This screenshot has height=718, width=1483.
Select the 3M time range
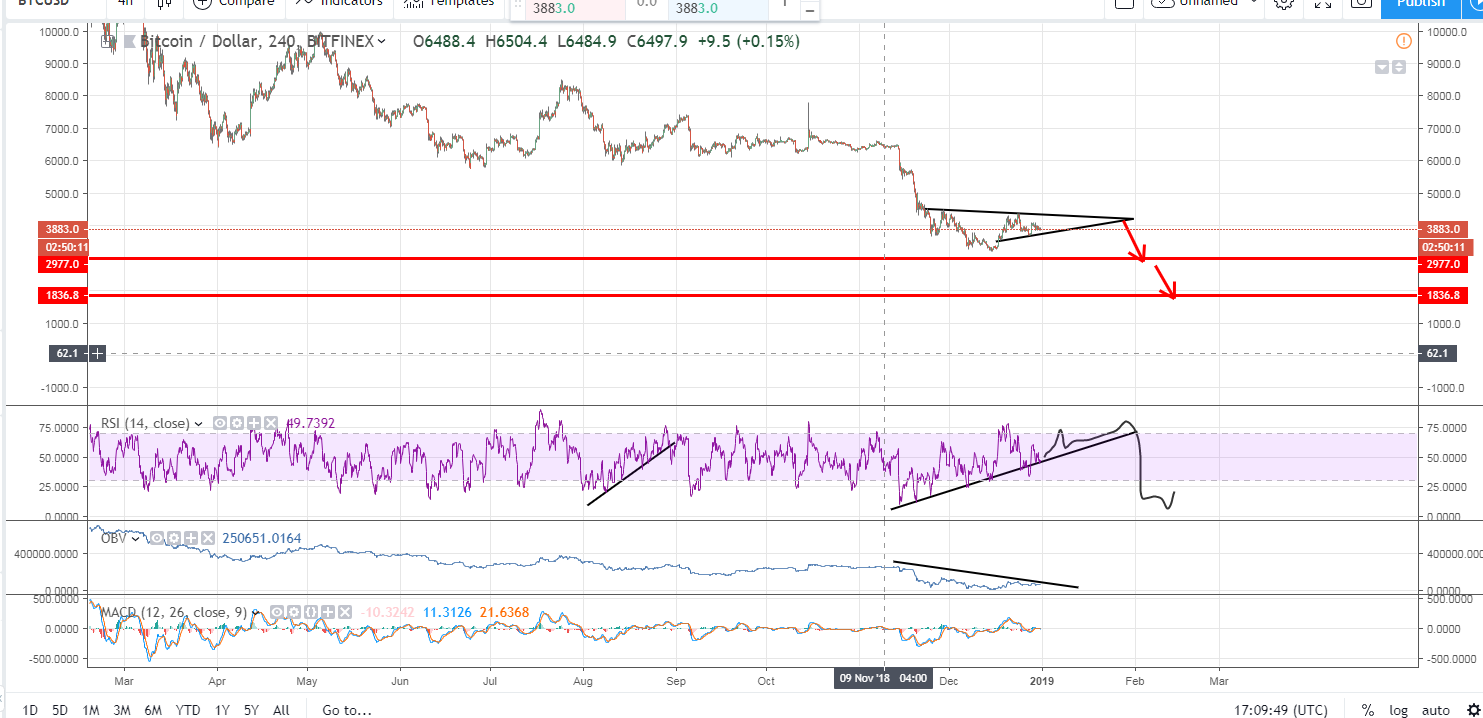[122, 710]
